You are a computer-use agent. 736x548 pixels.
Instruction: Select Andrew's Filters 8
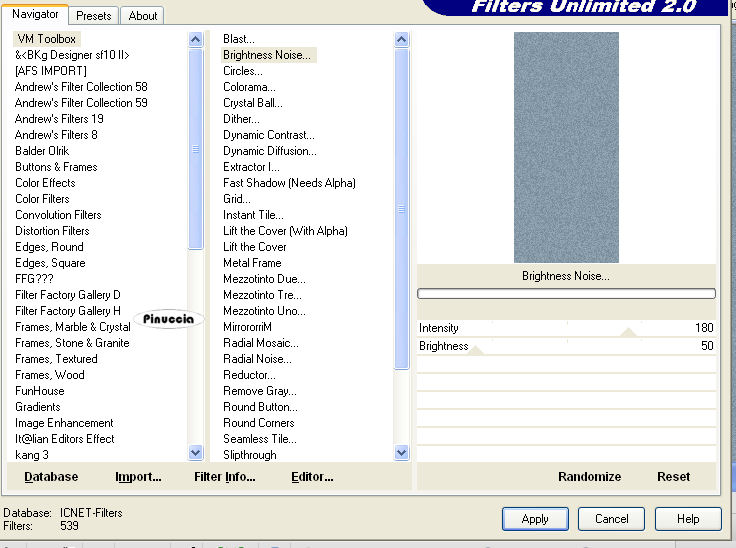pyautogui.click(x=56, y=135)
